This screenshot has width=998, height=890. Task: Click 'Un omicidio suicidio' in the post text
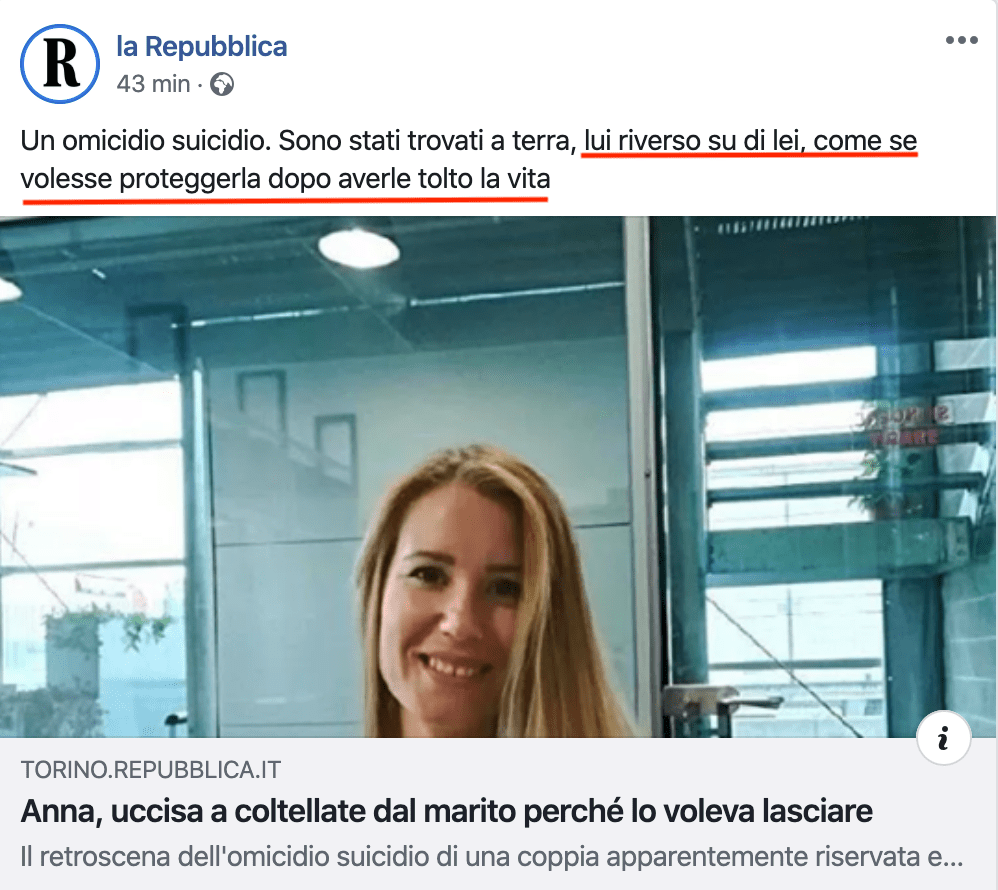click(146, 141)
